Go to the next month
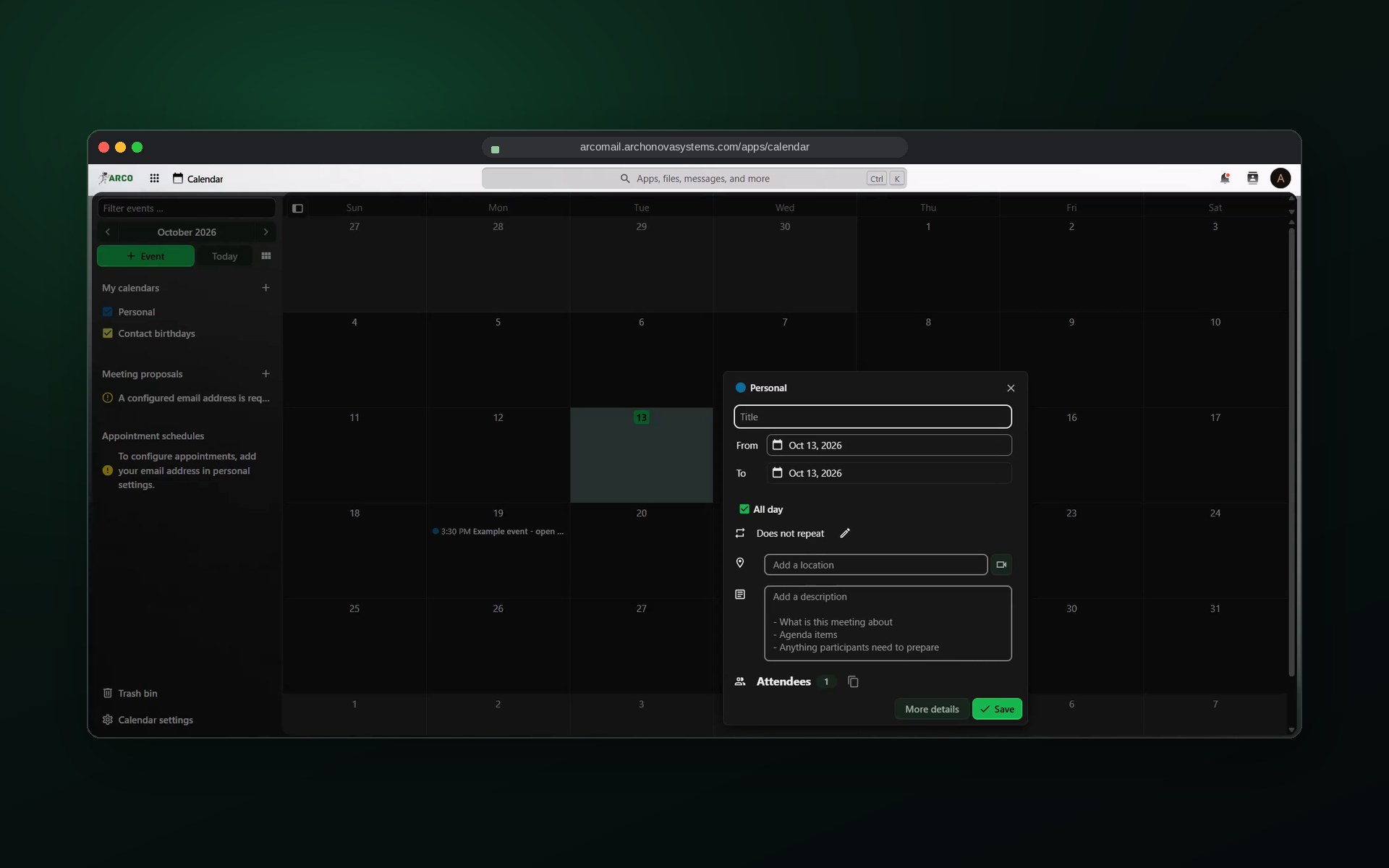This screenshot has height=868, width=1389. point(266,232)
